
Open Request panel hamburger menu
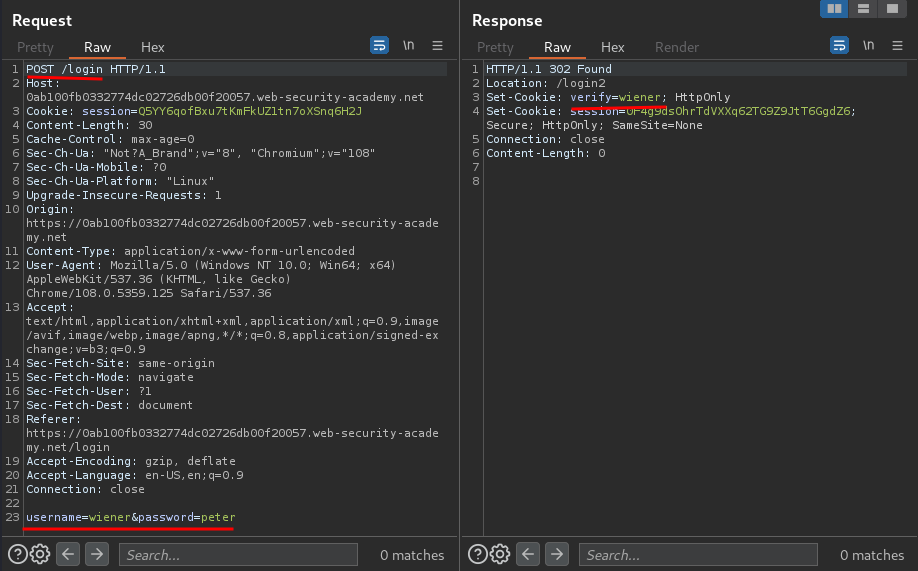point(437,45)
